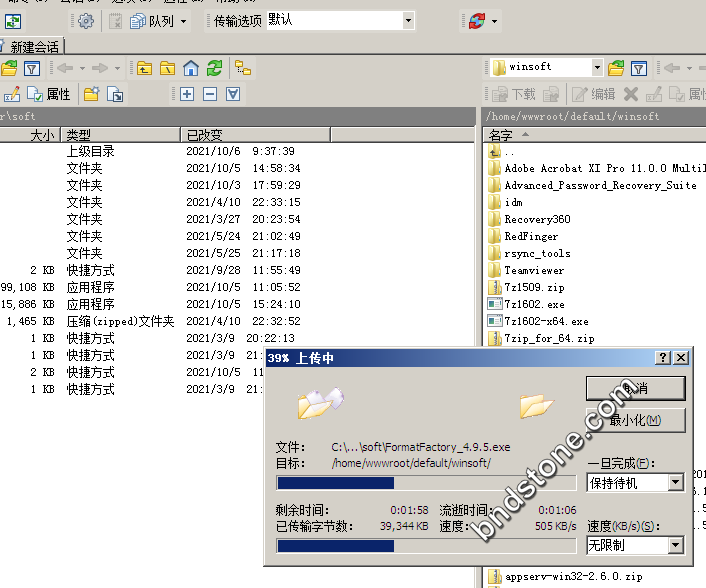Click the help question mark in upload dialog

tap(663, 358)
